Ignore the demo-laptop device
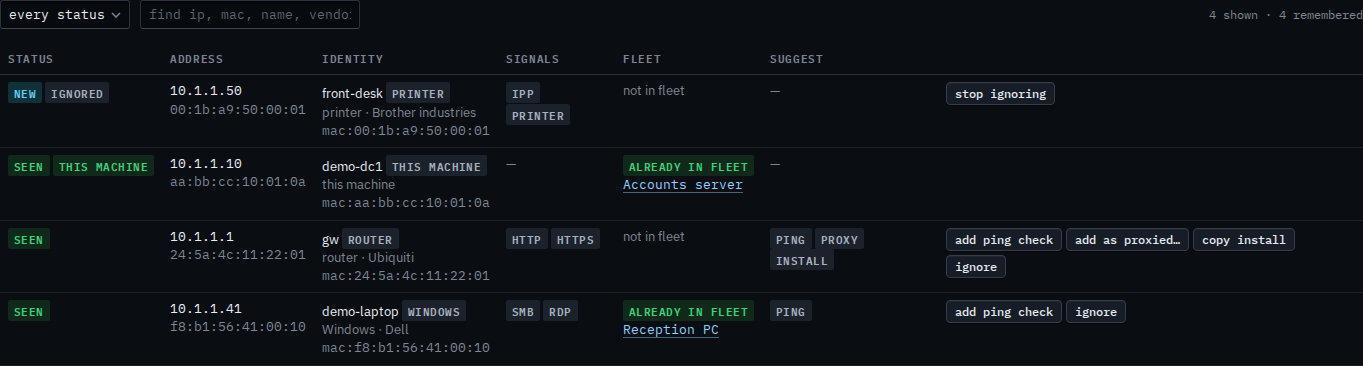This screenshot has height=366, width=1363. coord(1096,312)
